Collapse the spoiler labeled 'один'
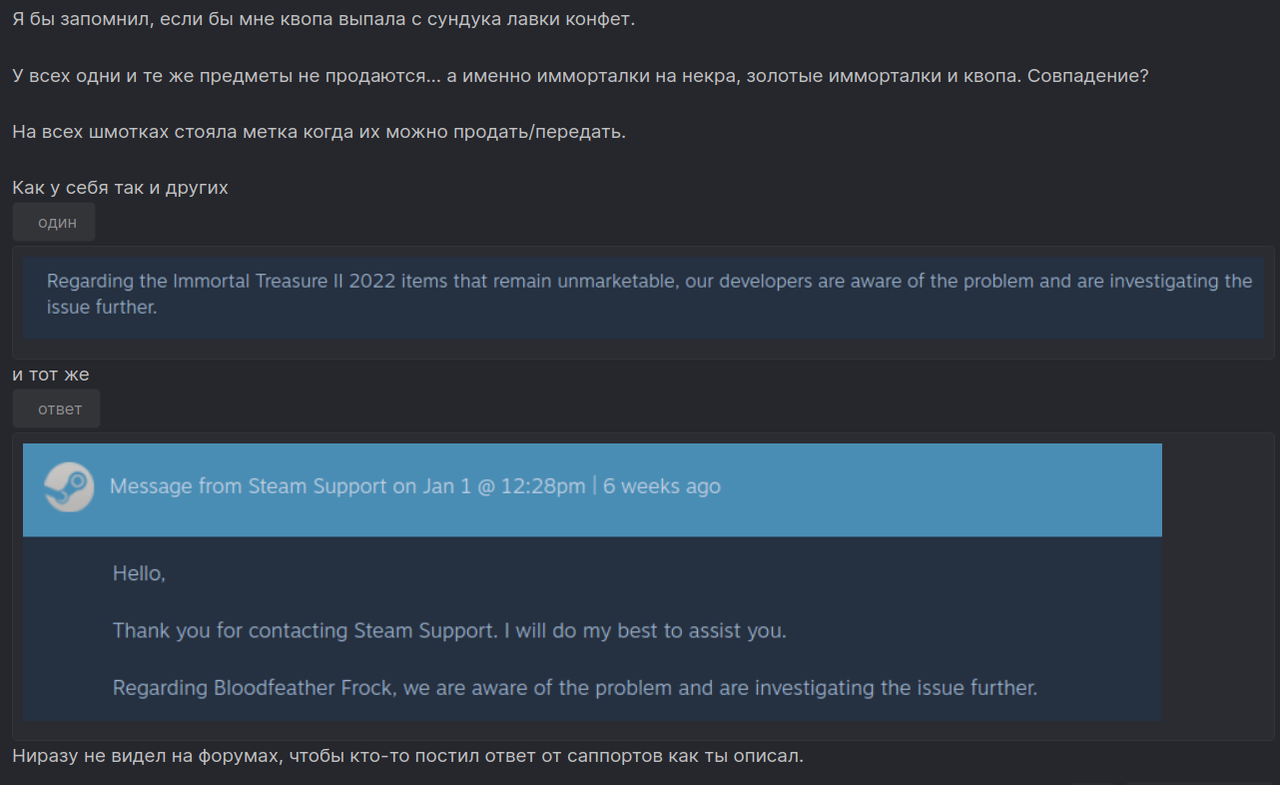The width and height of the screenshot is (1280, 785). 53,221
